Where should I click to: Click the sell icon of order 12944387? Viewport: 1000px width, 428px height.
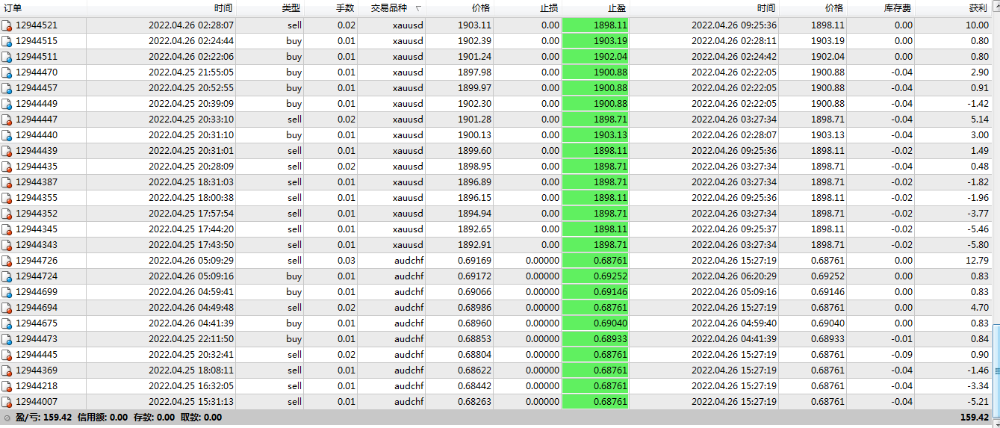tap(6, 182)
